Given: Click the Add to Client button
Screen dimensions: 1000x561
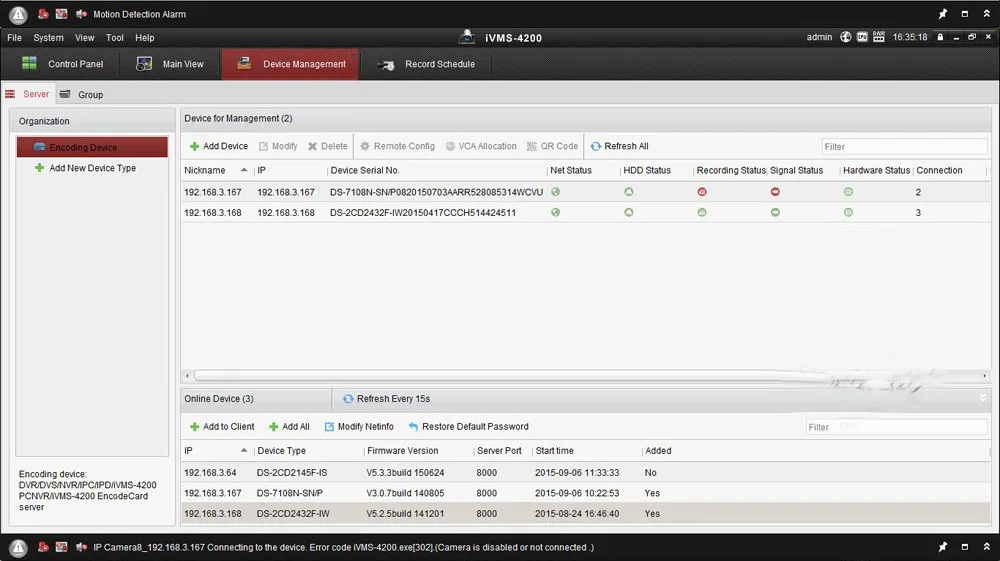Looking at the screenshot, I should click(222, 426).
